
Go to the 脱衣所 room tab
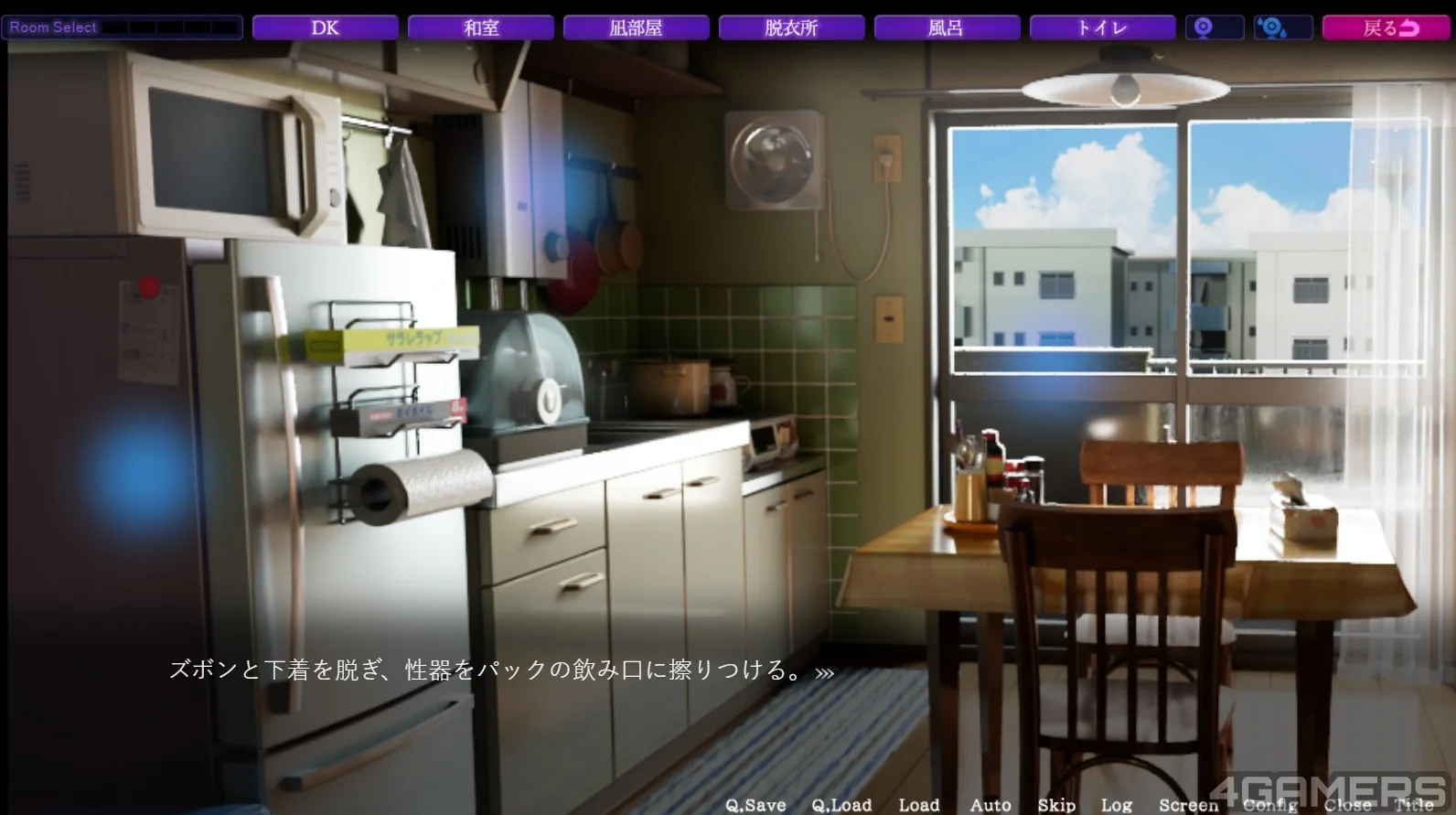tap(792, 27)
